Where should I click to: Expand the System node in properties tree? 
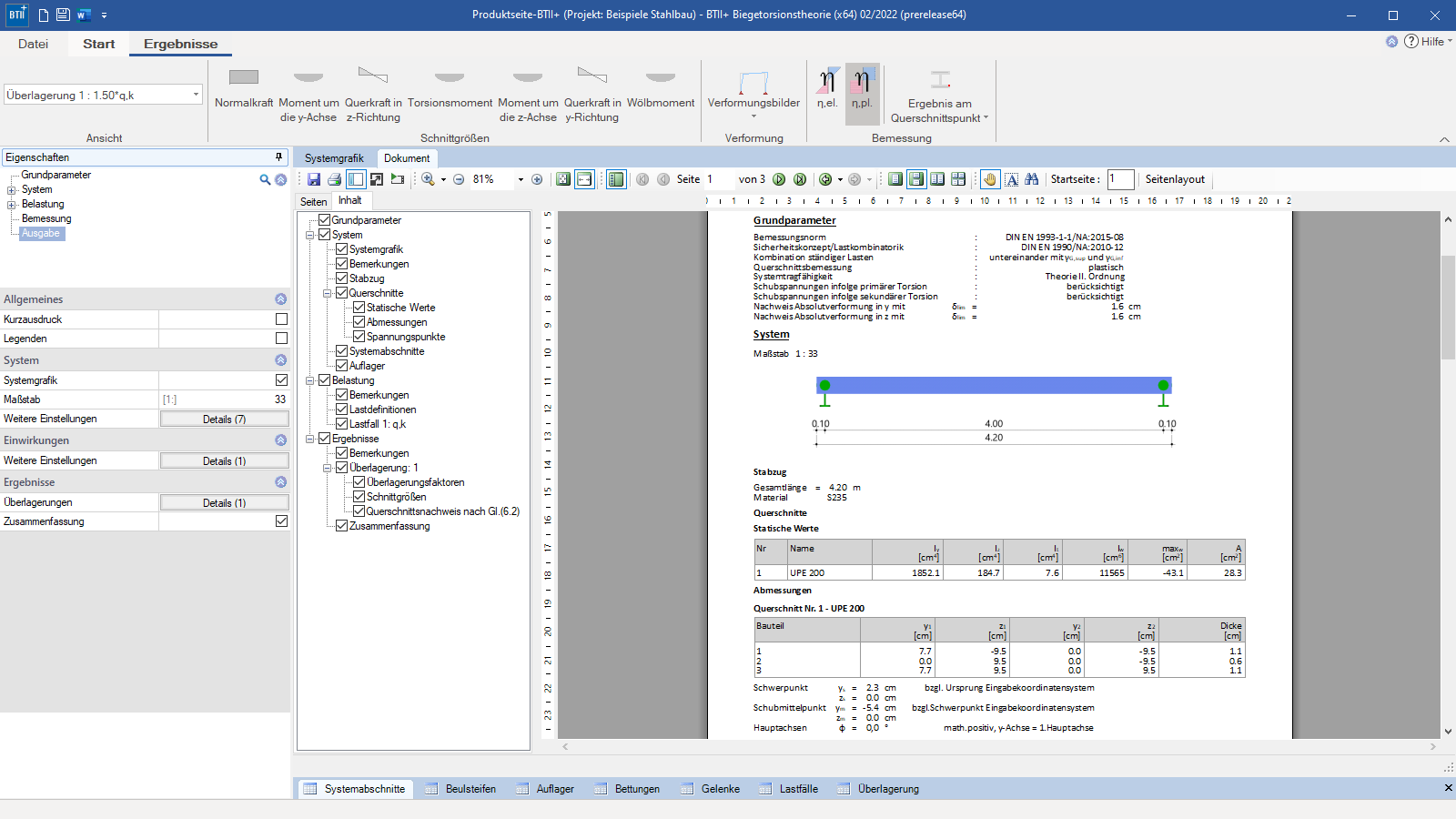click(12, 190)
